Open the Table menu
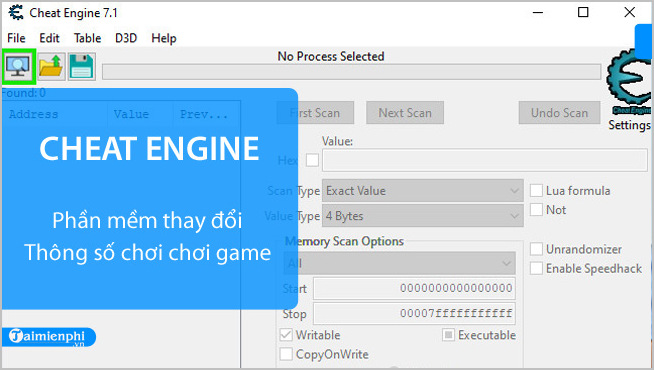The width and height of the screenshot is (654, 370). click(88, 38)
